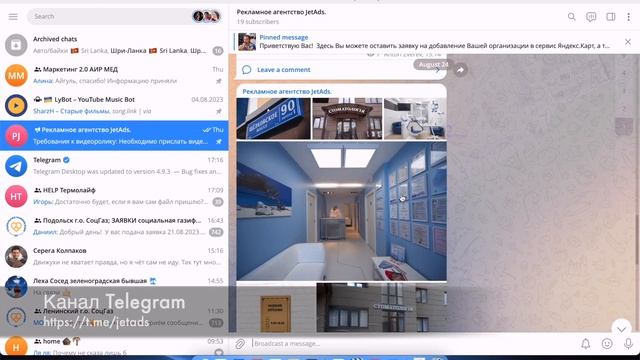This screenshot has width=640, height=360.
Task: Click Leave a comment link
Action: [x=284, y=70]
